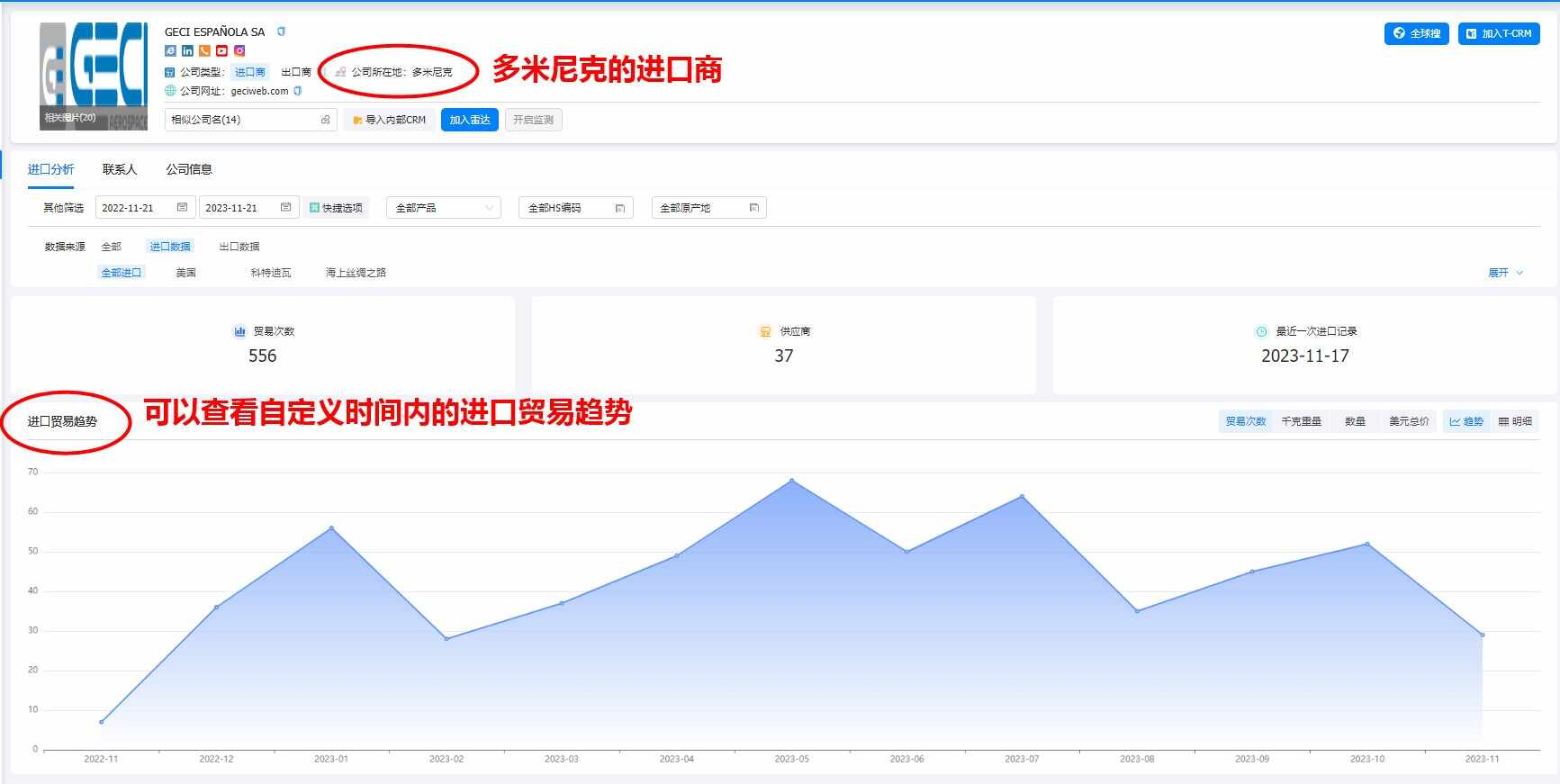Switch chart metric to 数量
Image resolution: width=1560 pixels, height=784 pixels.
pyautogui.click(x=1355, y=421)
